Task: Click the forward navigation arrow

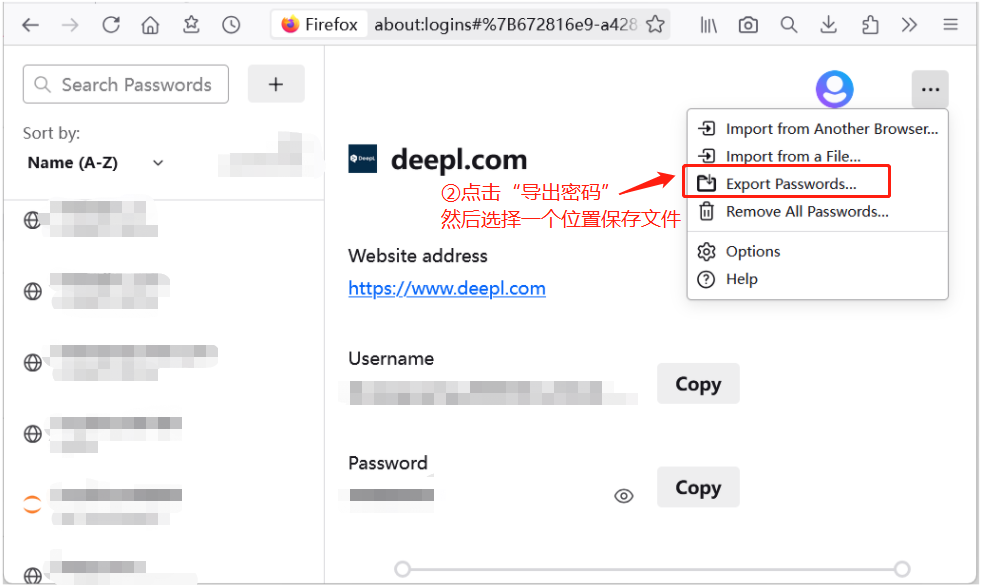Action: click(70, 25)
